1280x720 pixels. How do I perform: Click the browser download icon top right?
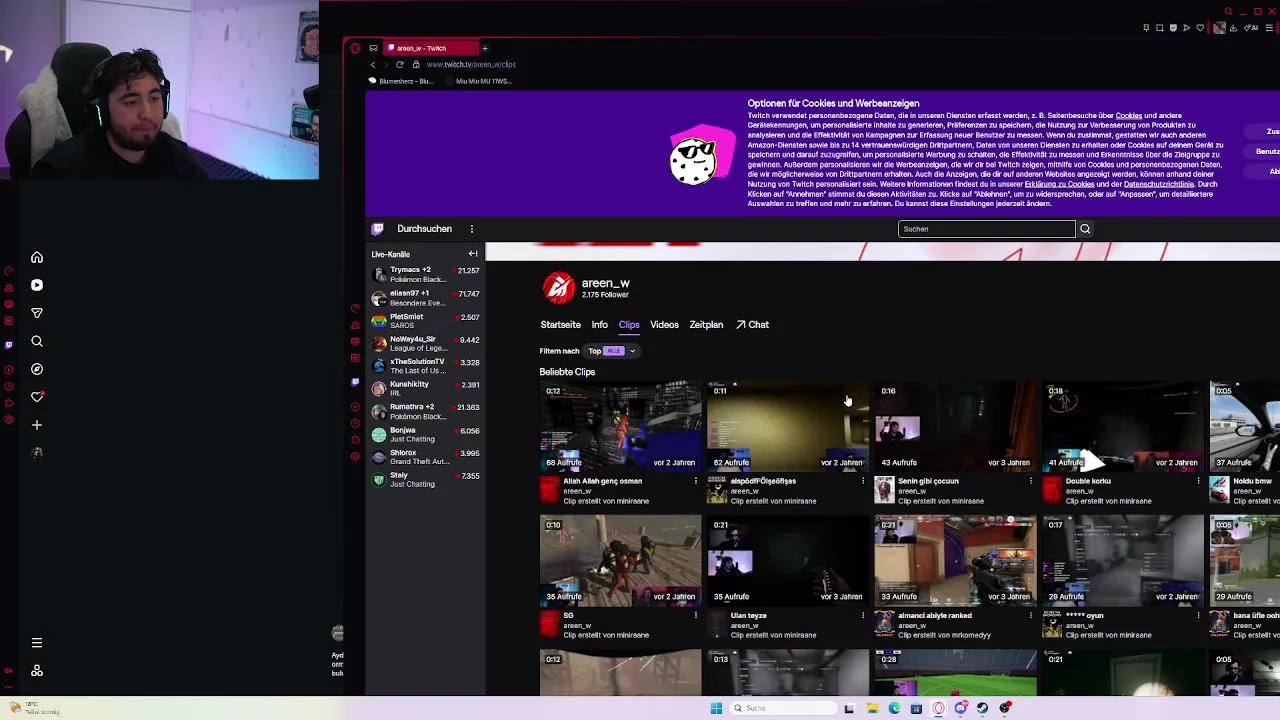1233,28
